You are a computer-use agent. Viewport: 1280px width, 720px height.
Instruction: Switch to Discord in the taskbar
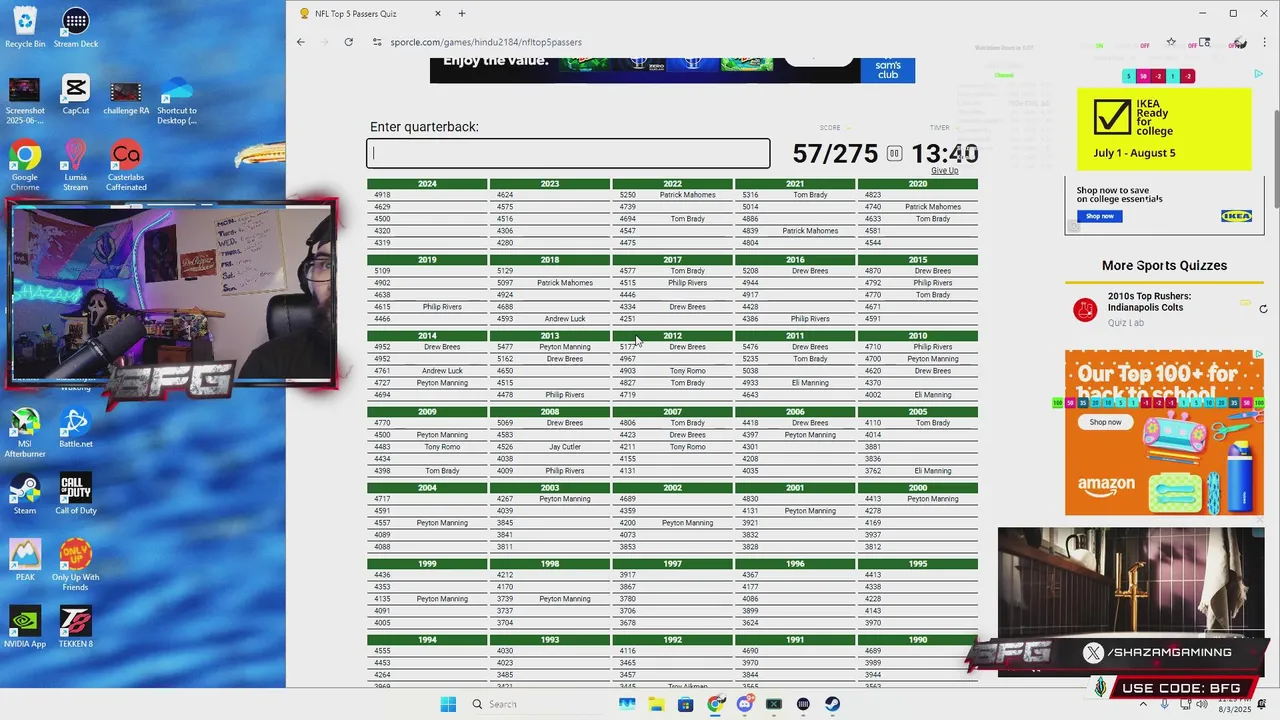pyautogui.click(x=744, y=704)
